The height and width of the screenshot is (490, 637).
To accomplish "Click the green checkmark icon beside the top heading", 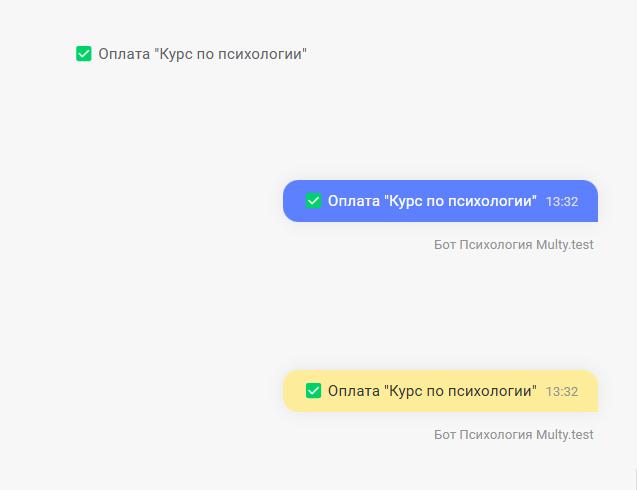I will (x=84, y=54).
